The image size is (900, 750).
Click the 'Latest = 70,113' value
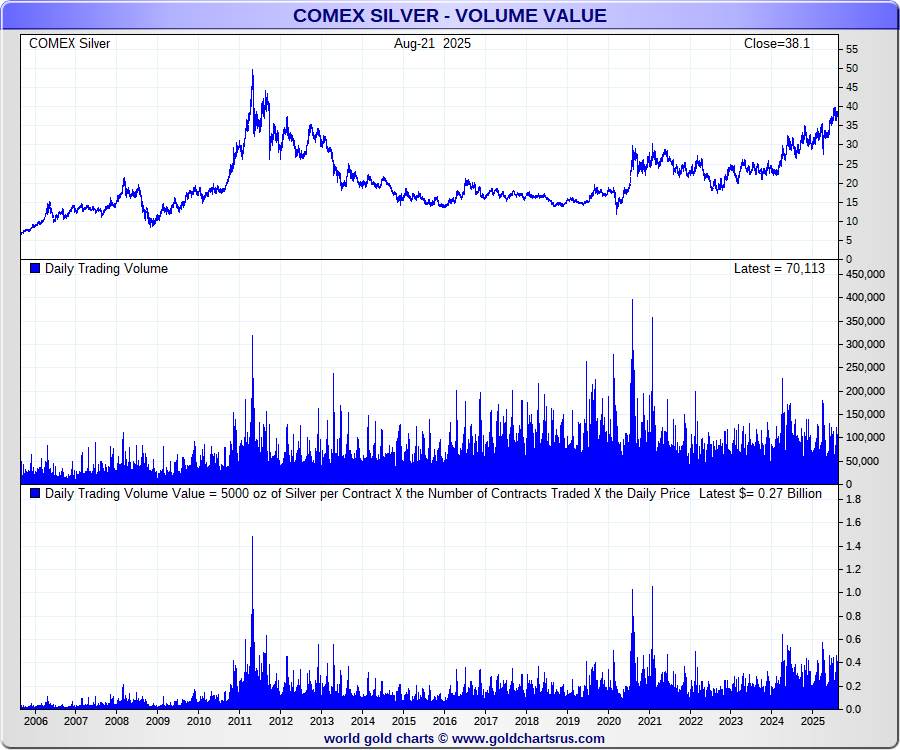point(779,269)
